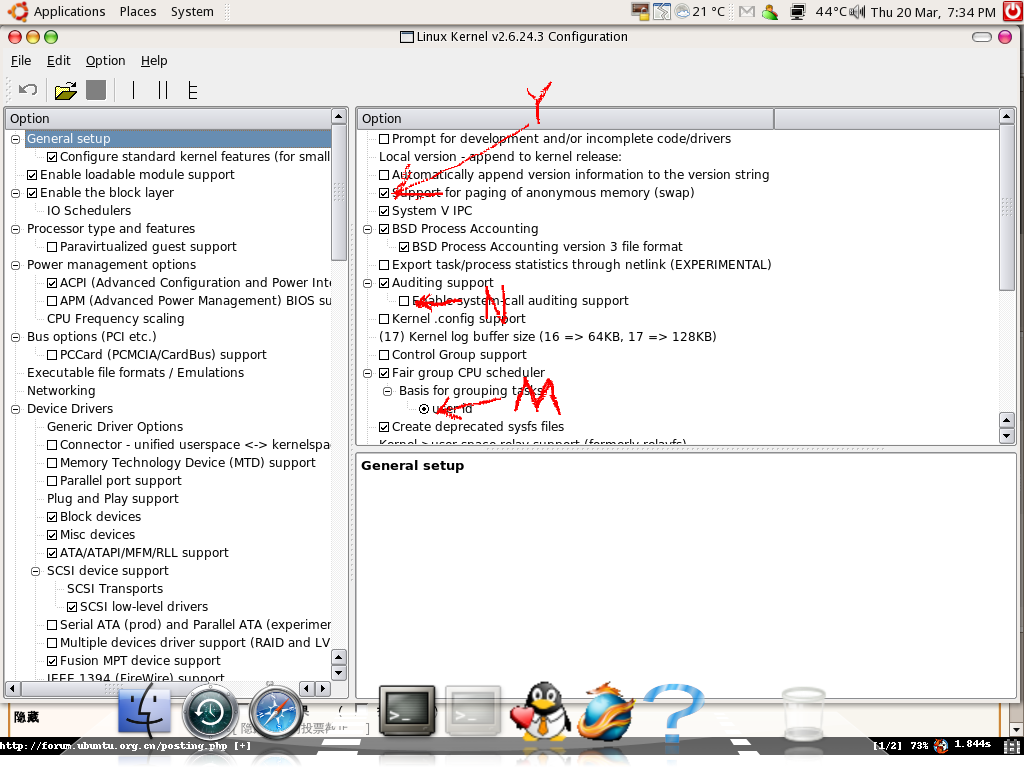This screenshot has height=768, width=1024.
Task: Collapse the BSD Process Accounting node
Action: pyautogui.click(x=368, y=229)
